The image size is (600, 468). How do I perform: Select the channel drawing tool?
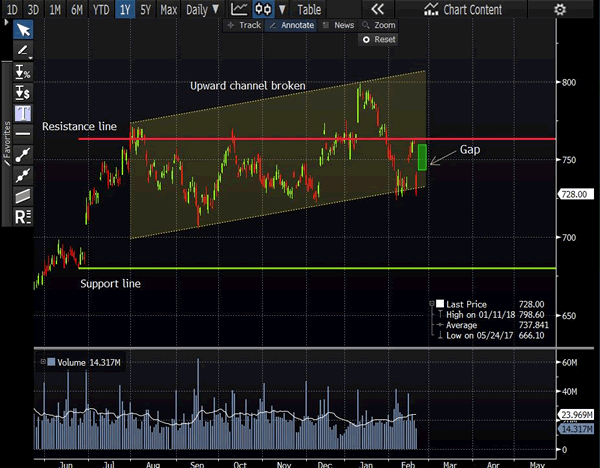(23, 196)
